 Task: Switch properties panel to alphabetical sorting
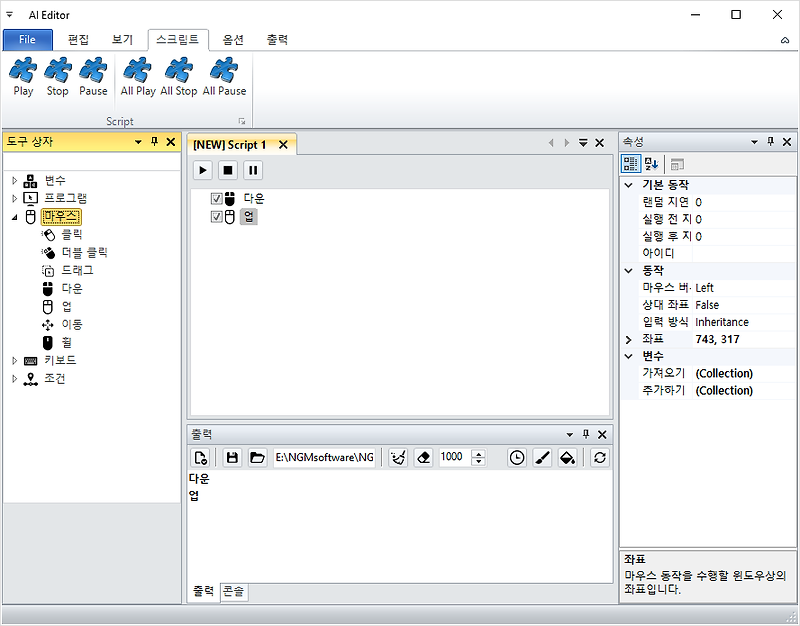tap(650, 163)
